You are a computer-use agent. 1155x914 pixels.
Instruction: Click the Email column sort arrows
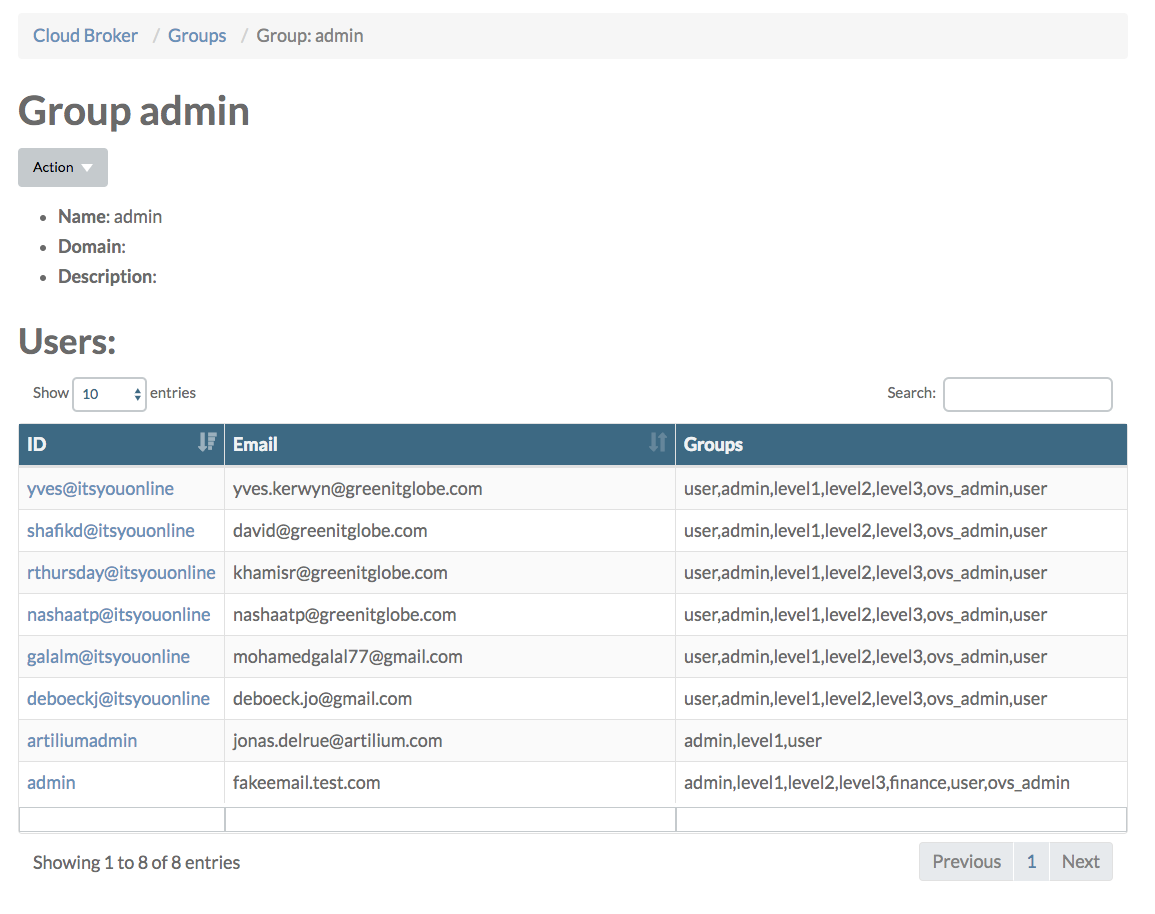pos(657,443)
